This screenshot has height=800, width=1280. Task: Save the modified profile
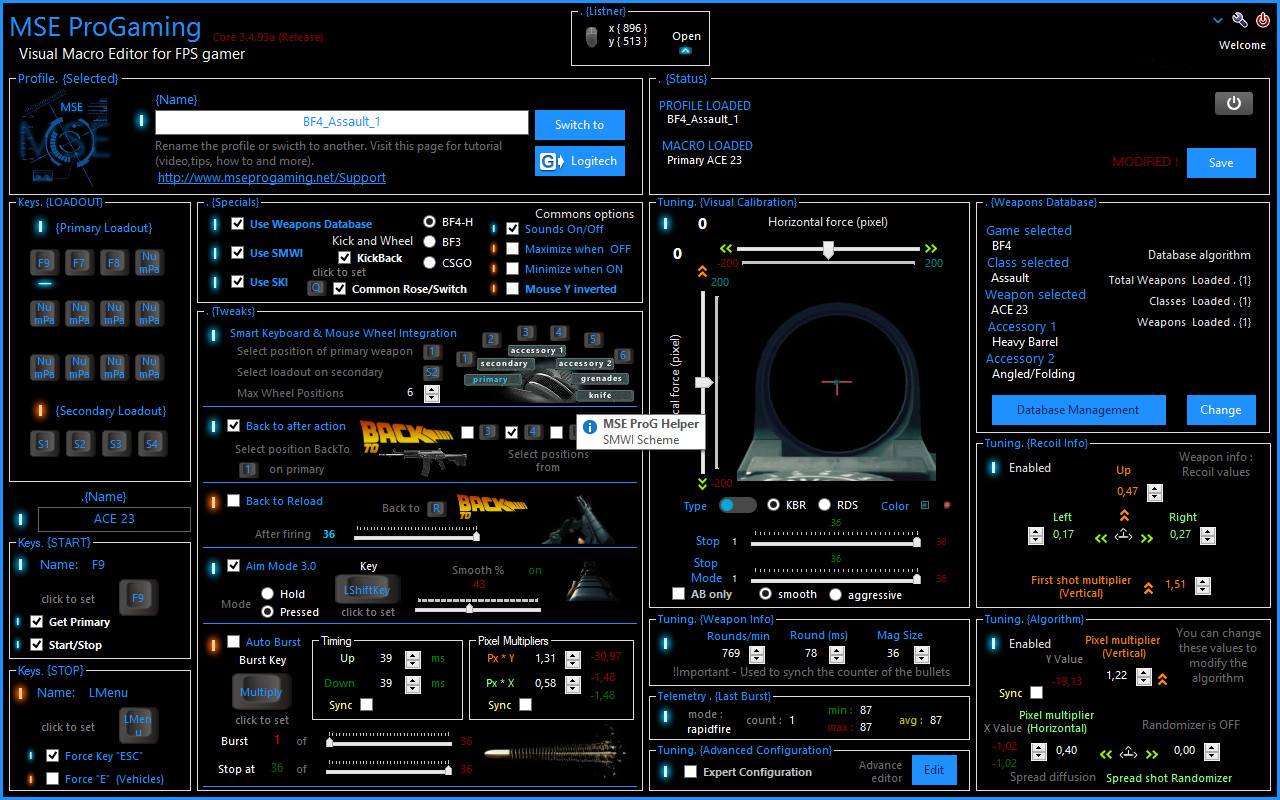(x=1221, y=163)
